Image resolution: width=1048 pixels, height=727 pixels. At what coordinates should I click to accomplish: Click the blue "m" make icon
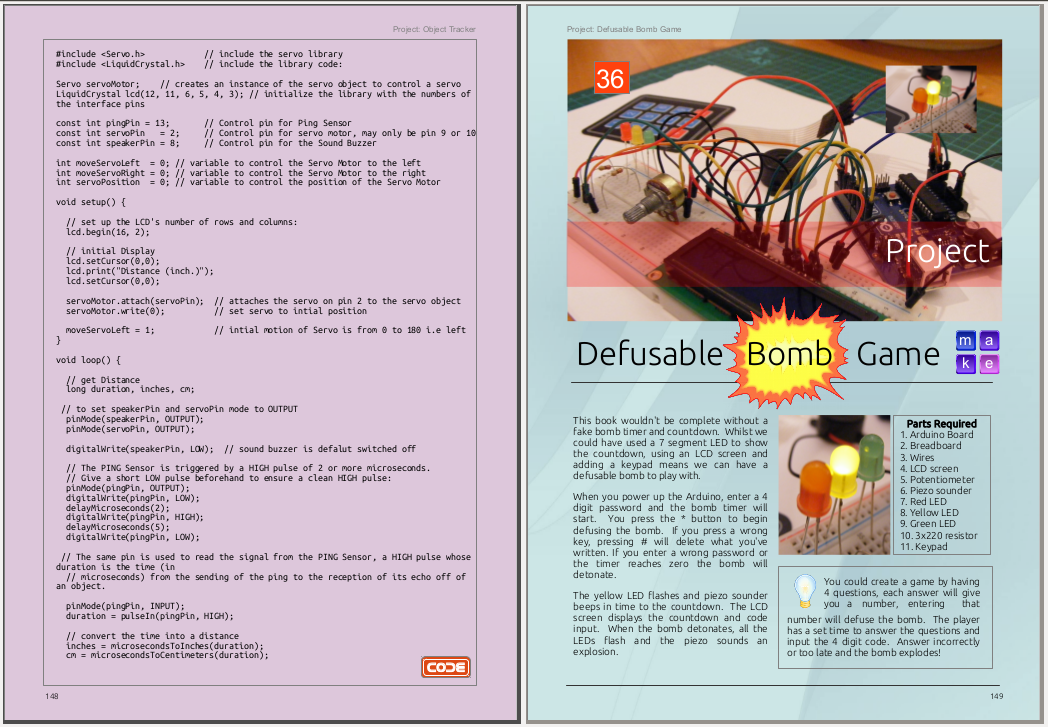[964, 341]
